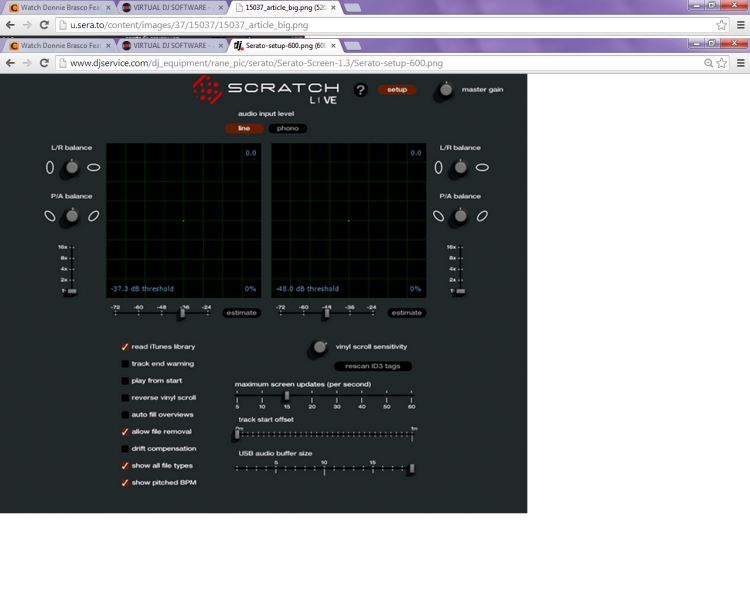750x600 pixels.
Task: Go back in the back browser window
Action: click(10, 25)
